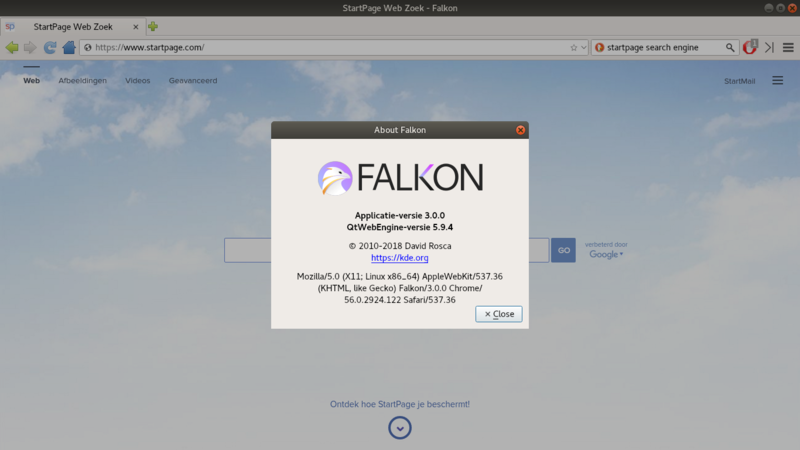
Task: Open the AdBlock icon in toolbar
Action: pos(750,47)
